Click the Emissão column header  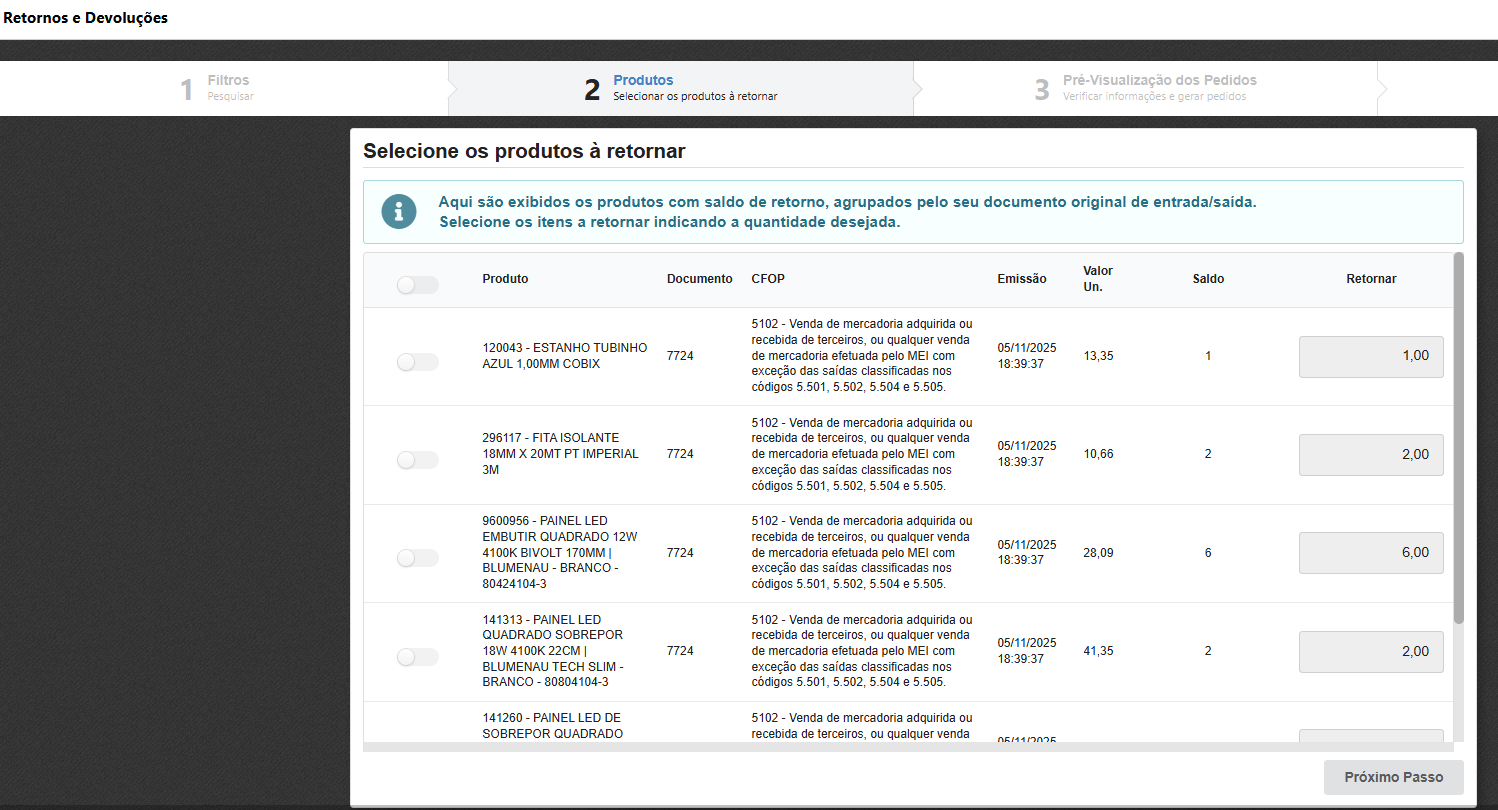1021,278
